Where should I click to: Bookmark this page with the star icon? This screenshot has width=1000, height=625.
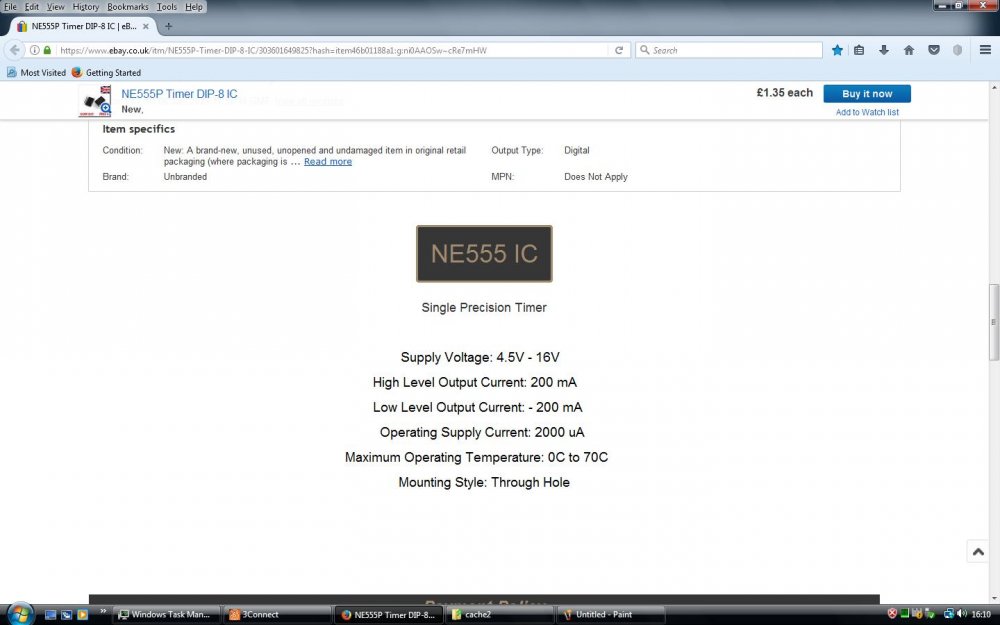tap(837, 50)
